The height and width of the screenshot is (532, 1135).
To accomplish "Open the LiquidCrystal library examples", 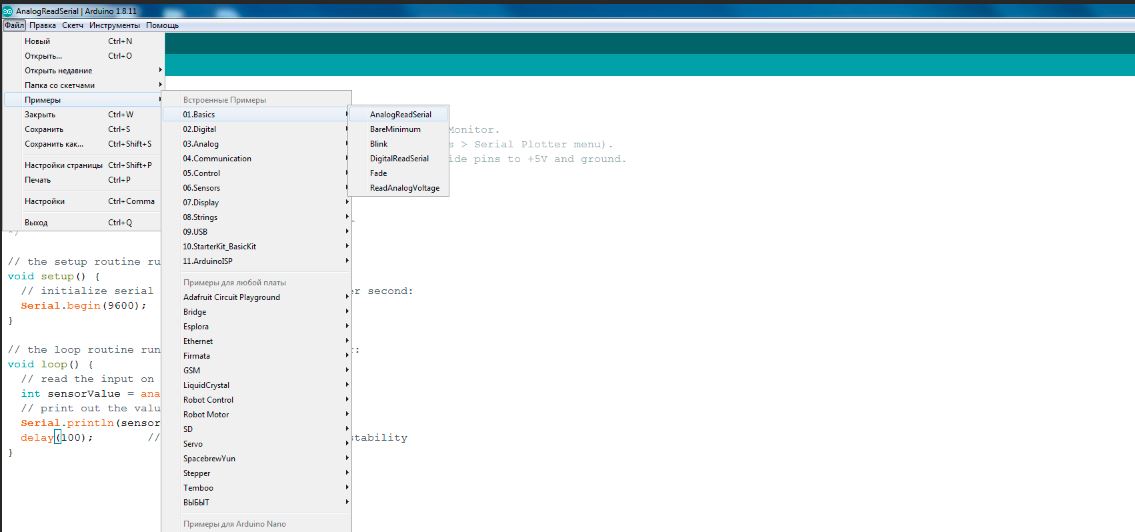I will point(256,385).
